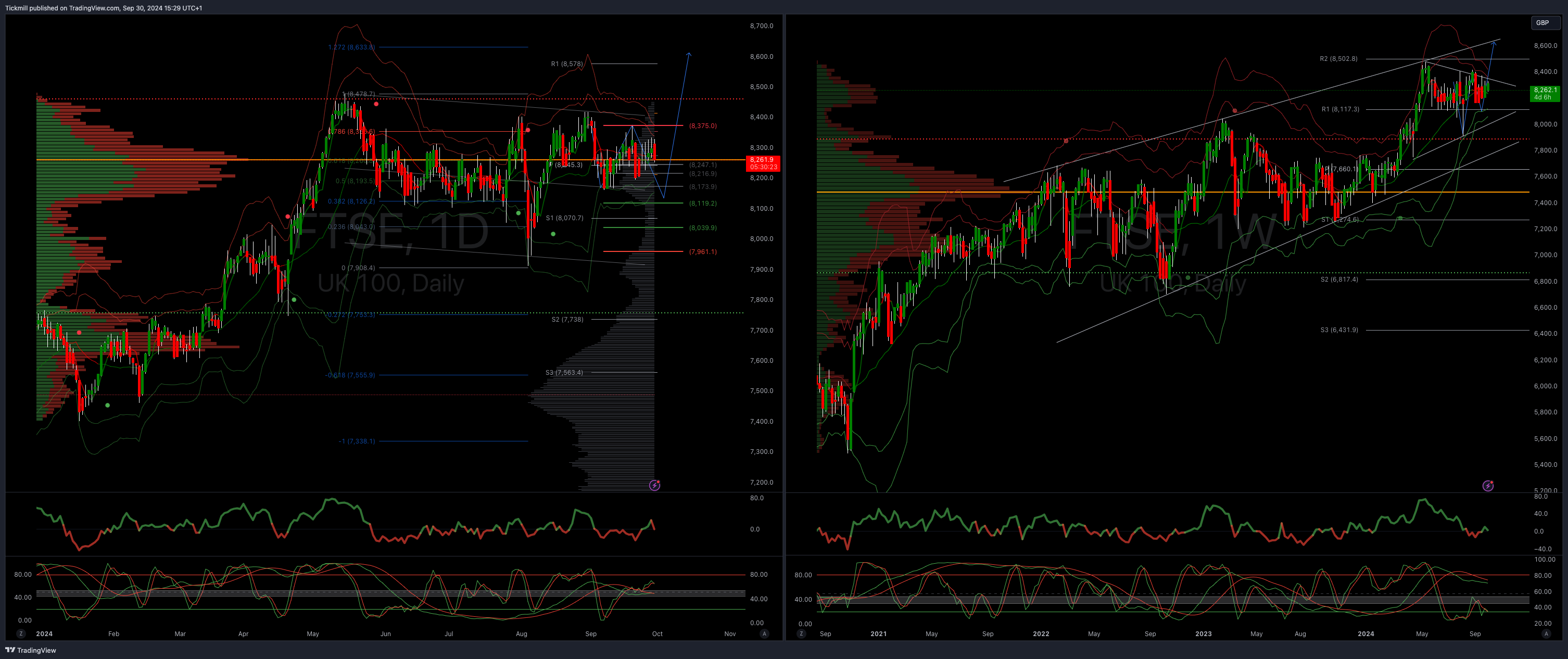
Task: Select the green 8,262.1 current price label
Action: tap(1545, 94)
